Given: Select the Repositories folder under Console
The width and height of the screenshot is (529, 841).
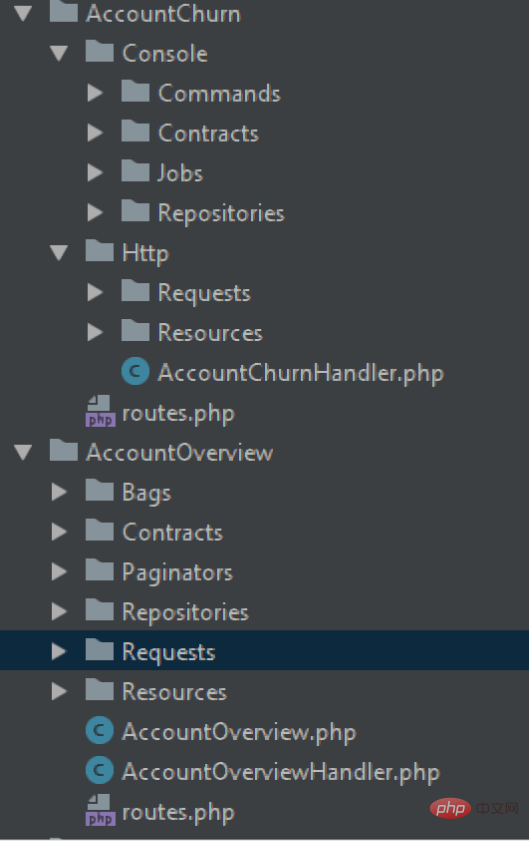Looking at the screenshot, I should point(221,213).
